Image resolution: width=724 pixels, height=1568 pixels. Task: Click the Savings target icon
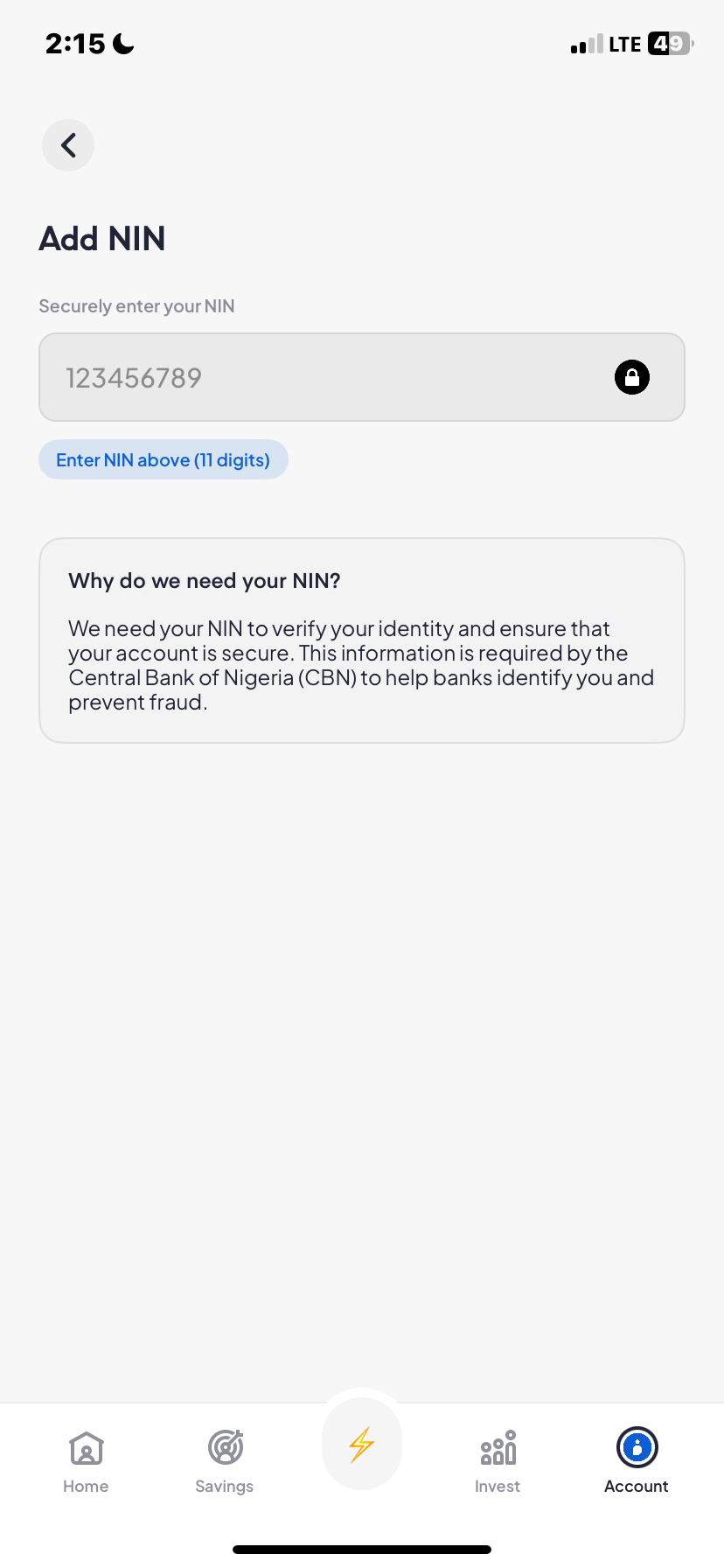click(225, 1447)
